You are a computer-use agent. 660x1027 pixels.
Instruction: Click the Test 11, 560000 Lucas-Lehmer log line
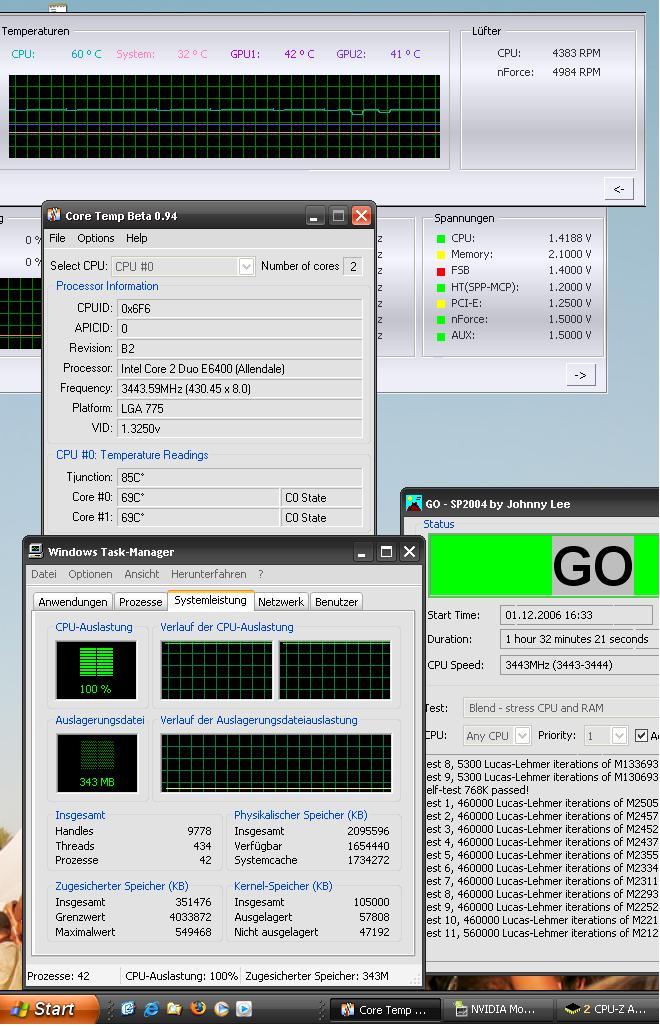543,933
